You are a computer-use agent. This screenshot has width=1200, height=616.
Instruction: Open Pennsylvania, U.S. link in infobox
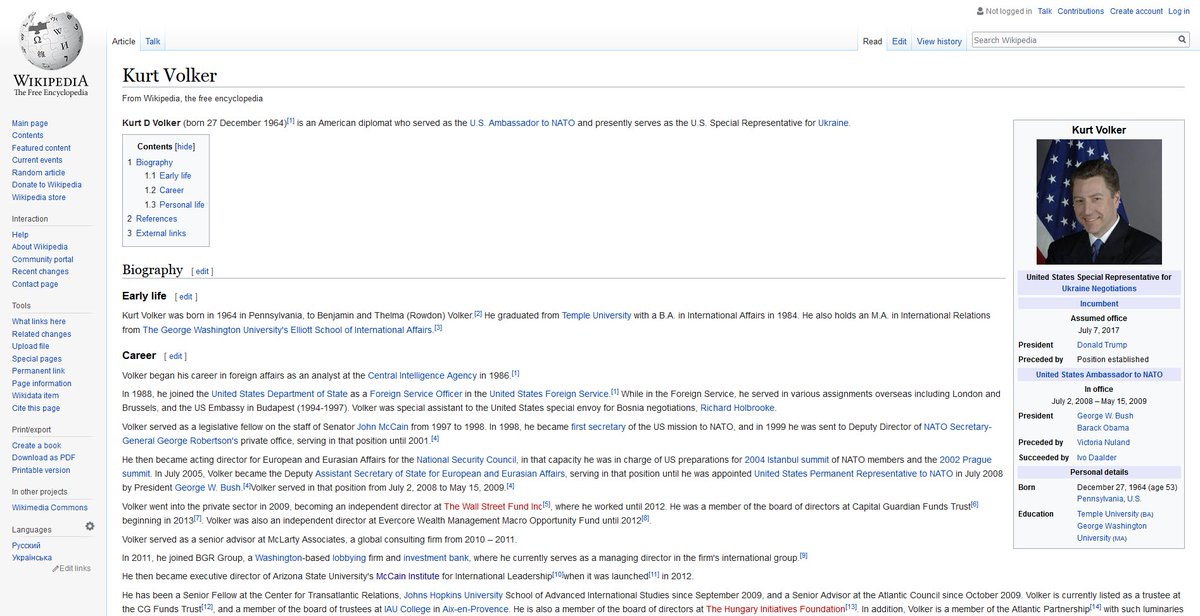click(1109, 497)
